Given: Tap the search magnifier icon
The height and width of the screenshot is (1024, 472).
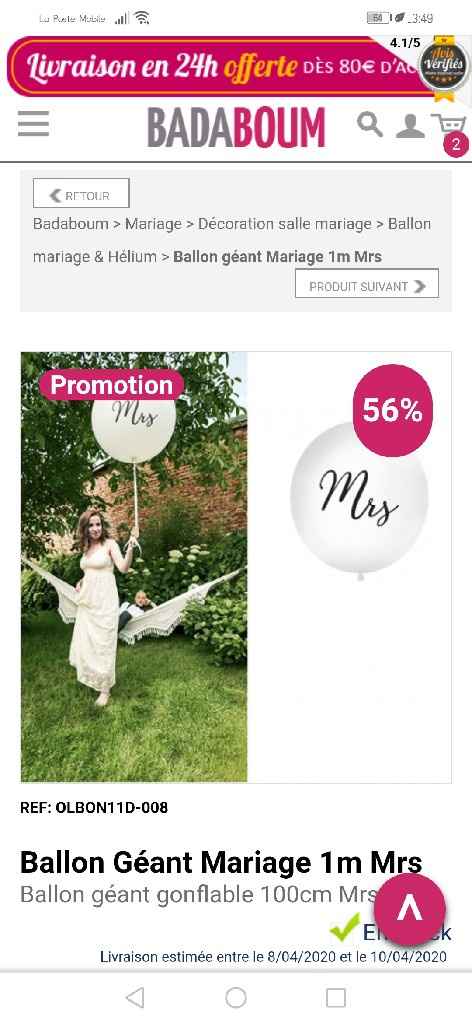Looking at the screenshot, I should (x=370, y=124).
